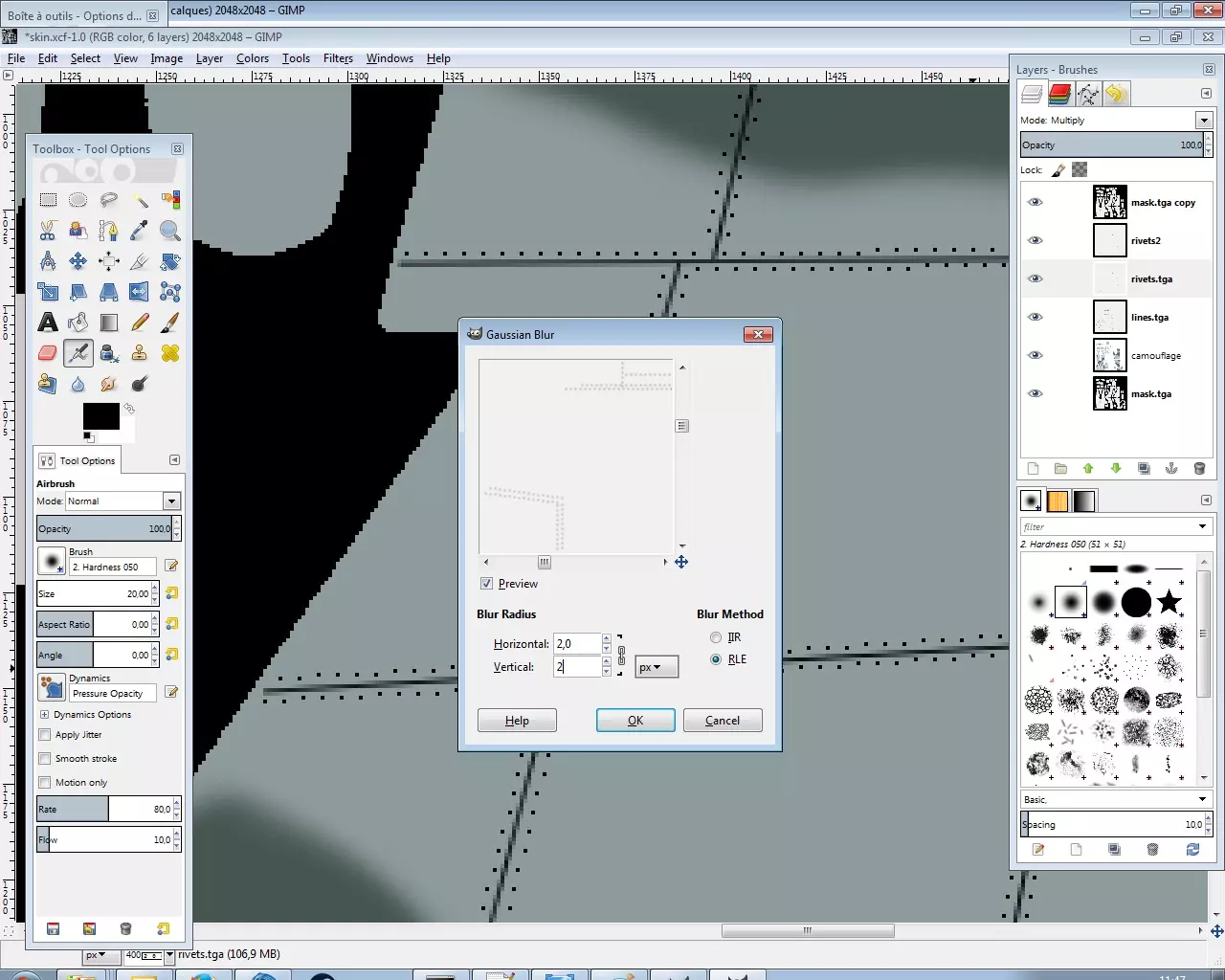Image resolution: width=1225 pixels, height=980 pixels.
Task: Pick the Eraser tool
Action: [x=48, y=353]
